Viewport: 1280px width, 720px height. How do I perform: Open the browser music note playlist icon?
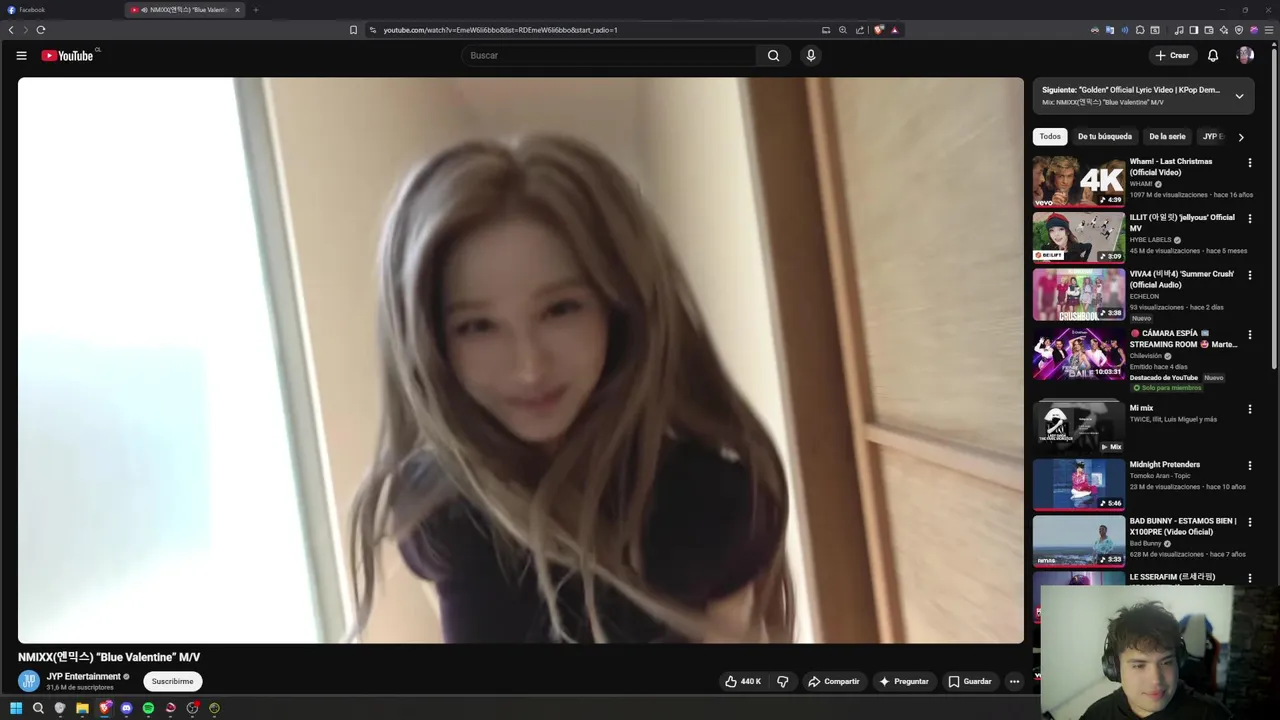point(1179,30)
